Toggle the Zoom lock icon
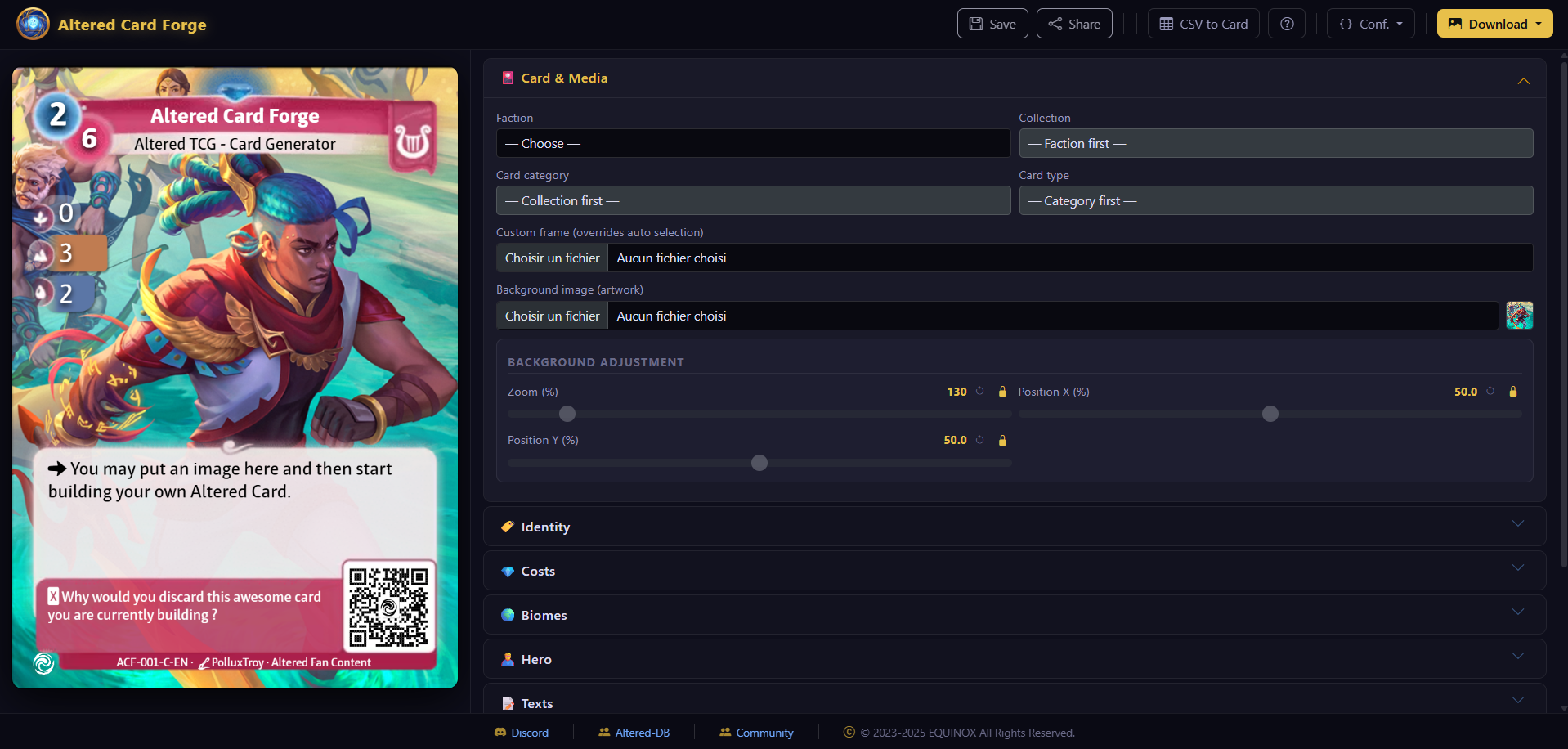The height and width of the screenshot is (749, 1568). coord(1002,392)
